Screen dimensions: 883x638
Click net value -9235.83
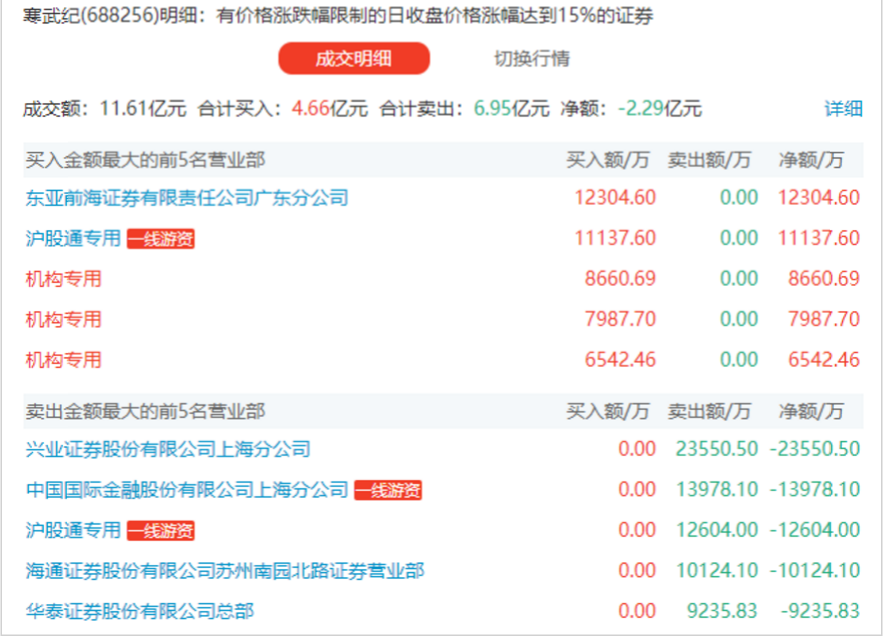(820, 611)
